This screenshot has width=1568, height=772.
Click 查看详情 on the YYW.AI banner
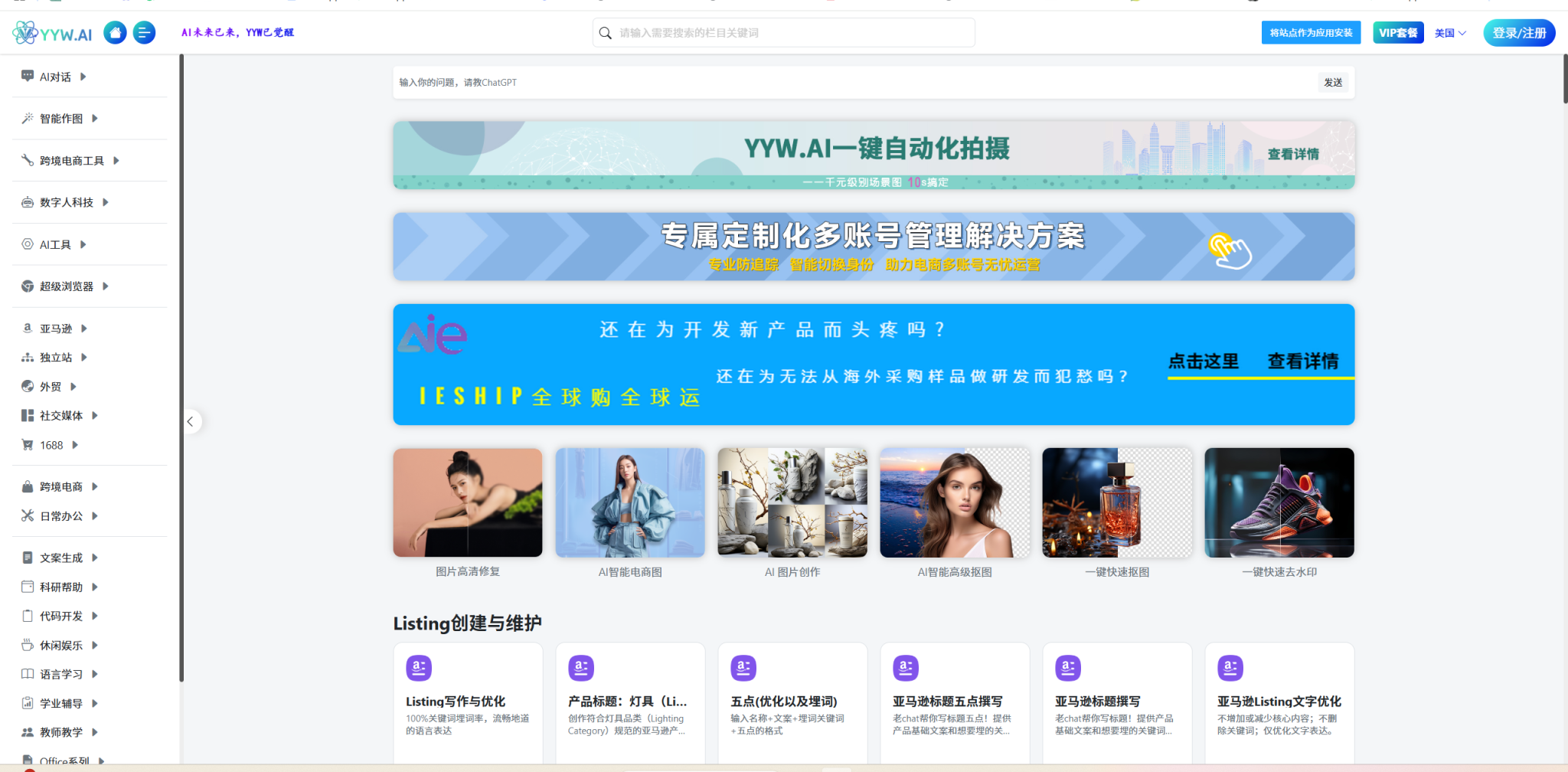tap(1293, 154)
